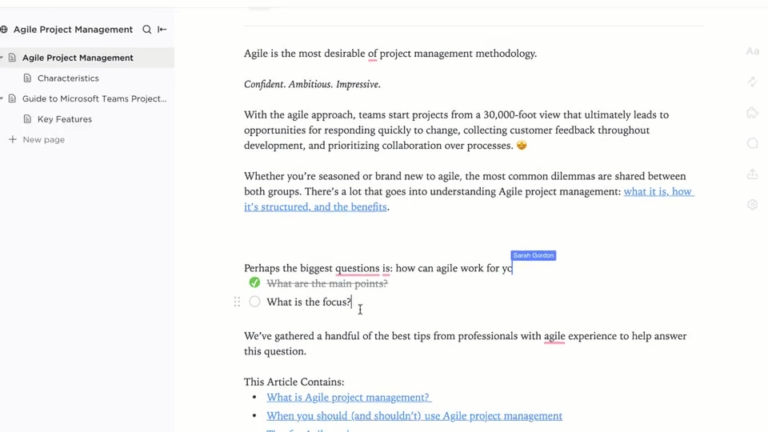Collapse the Agile Project Management page tree
Image resolution: width=768 pixels, height=432 pixels.
tap(2, 58)
